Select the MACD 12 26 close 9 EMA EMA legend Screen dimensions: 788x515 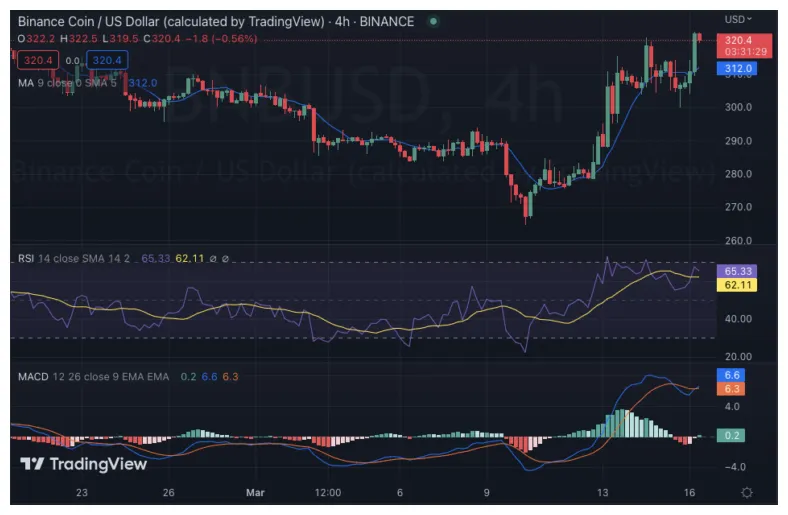coord(93,376)
